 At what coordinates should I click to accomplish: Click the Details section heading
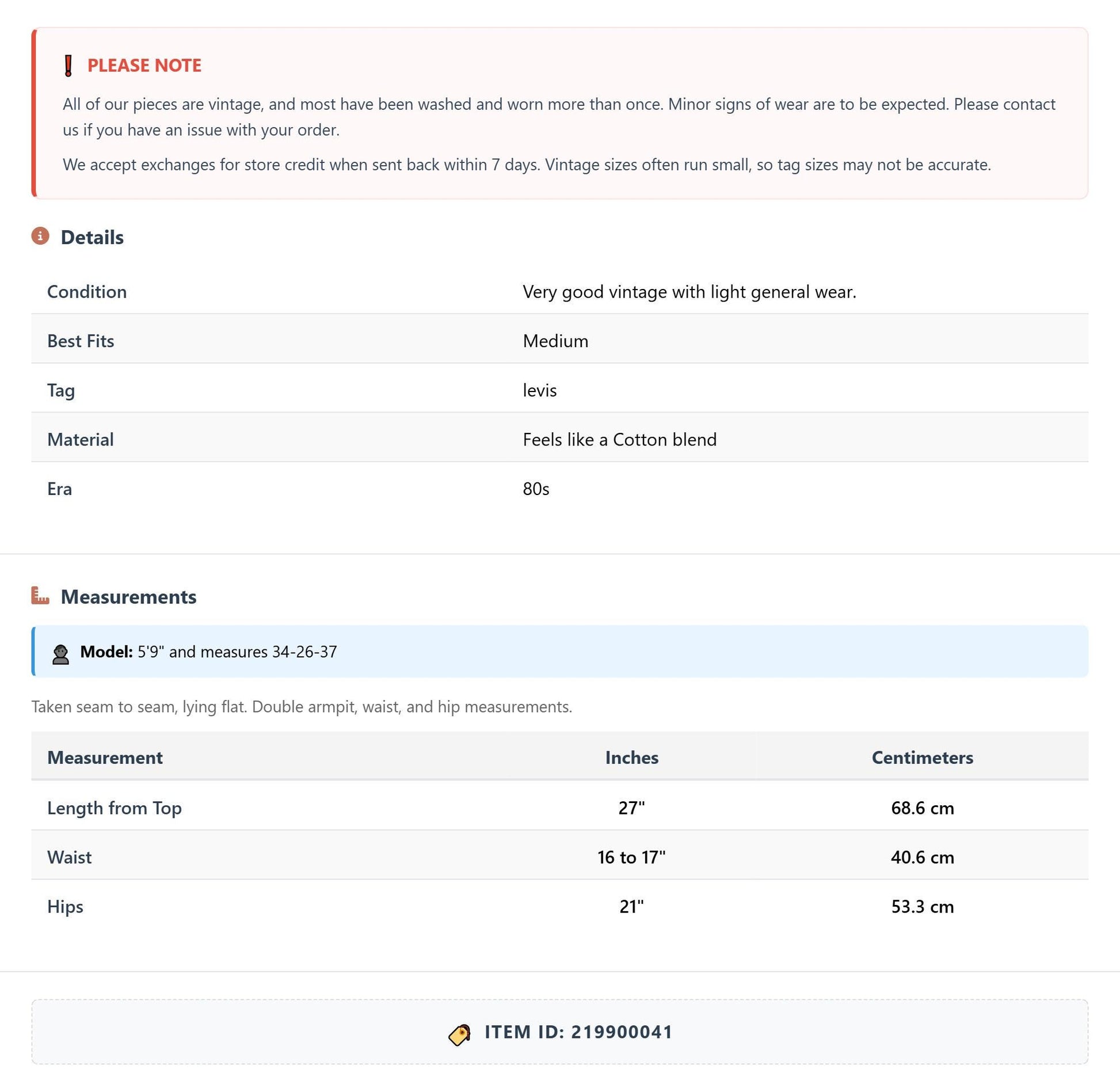[92, 237]
